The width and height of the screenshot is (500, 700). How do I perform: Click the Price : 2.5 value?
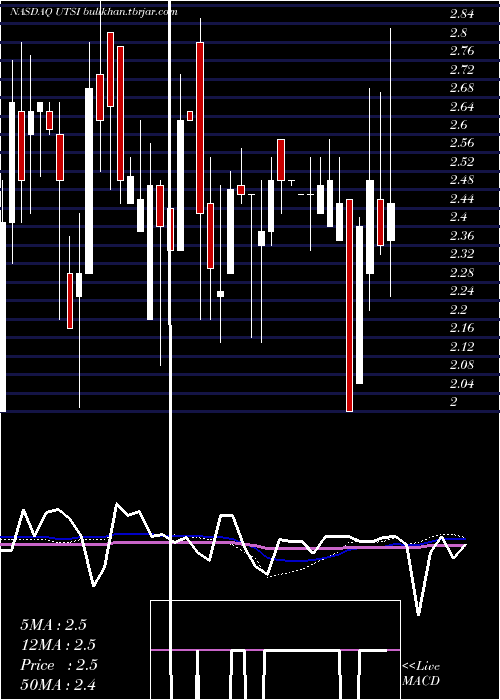point(59,665)
